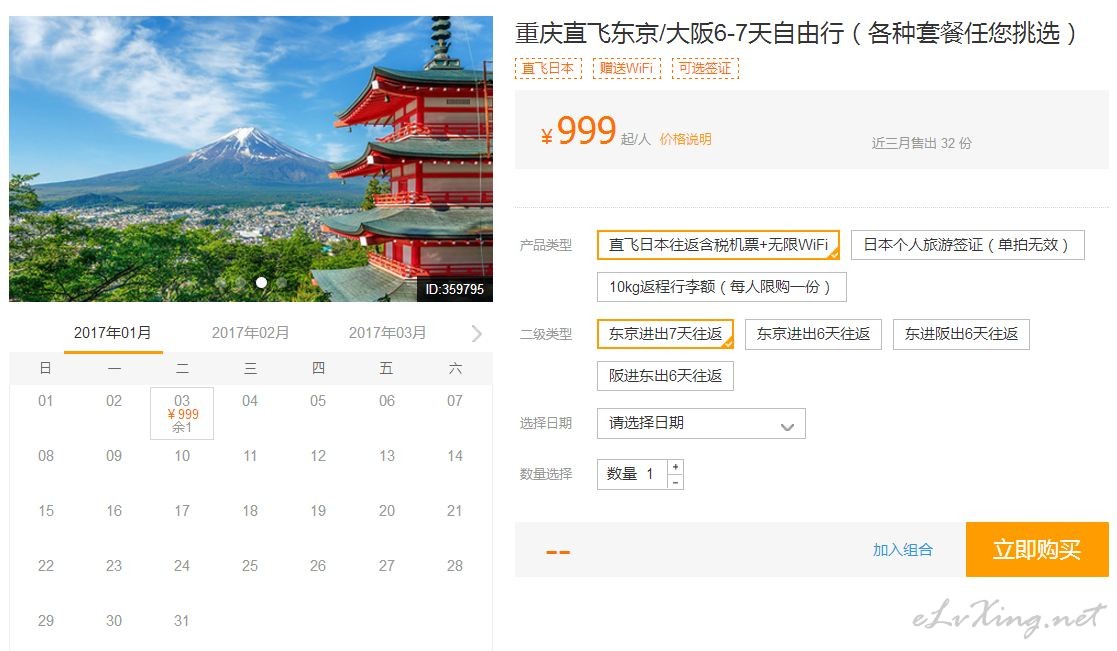
Task: Click the 近三月售出 32 份 sales text
Action: [x=921, y=143]
